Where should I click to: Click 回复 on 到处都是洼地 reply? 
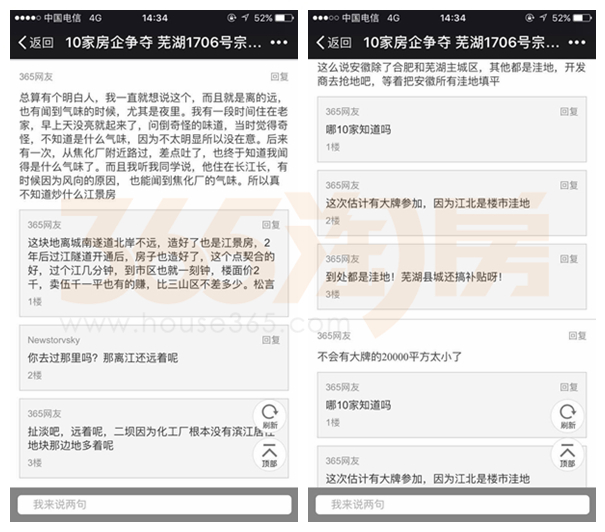pyautogui.click(x=569, y=259)
